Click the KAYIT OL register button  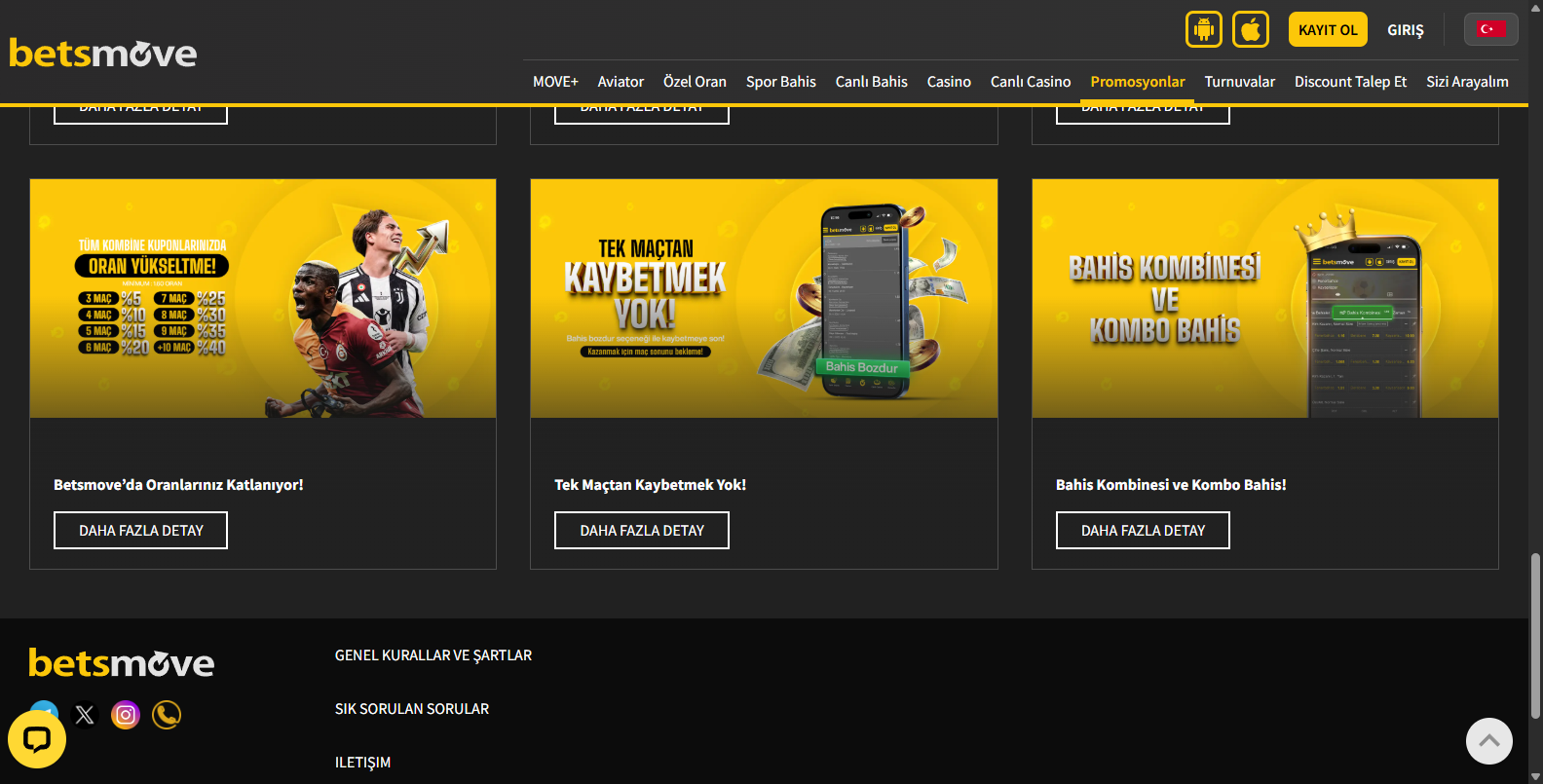[1328, 29]
